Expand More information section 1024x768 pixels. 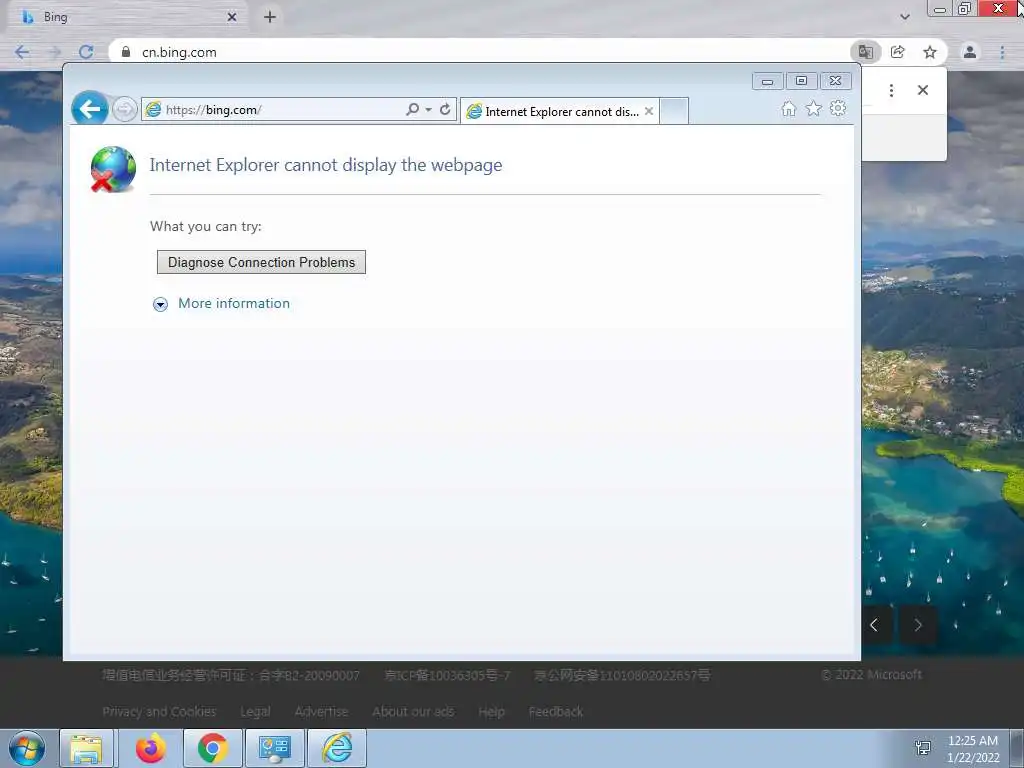[160, 304]
